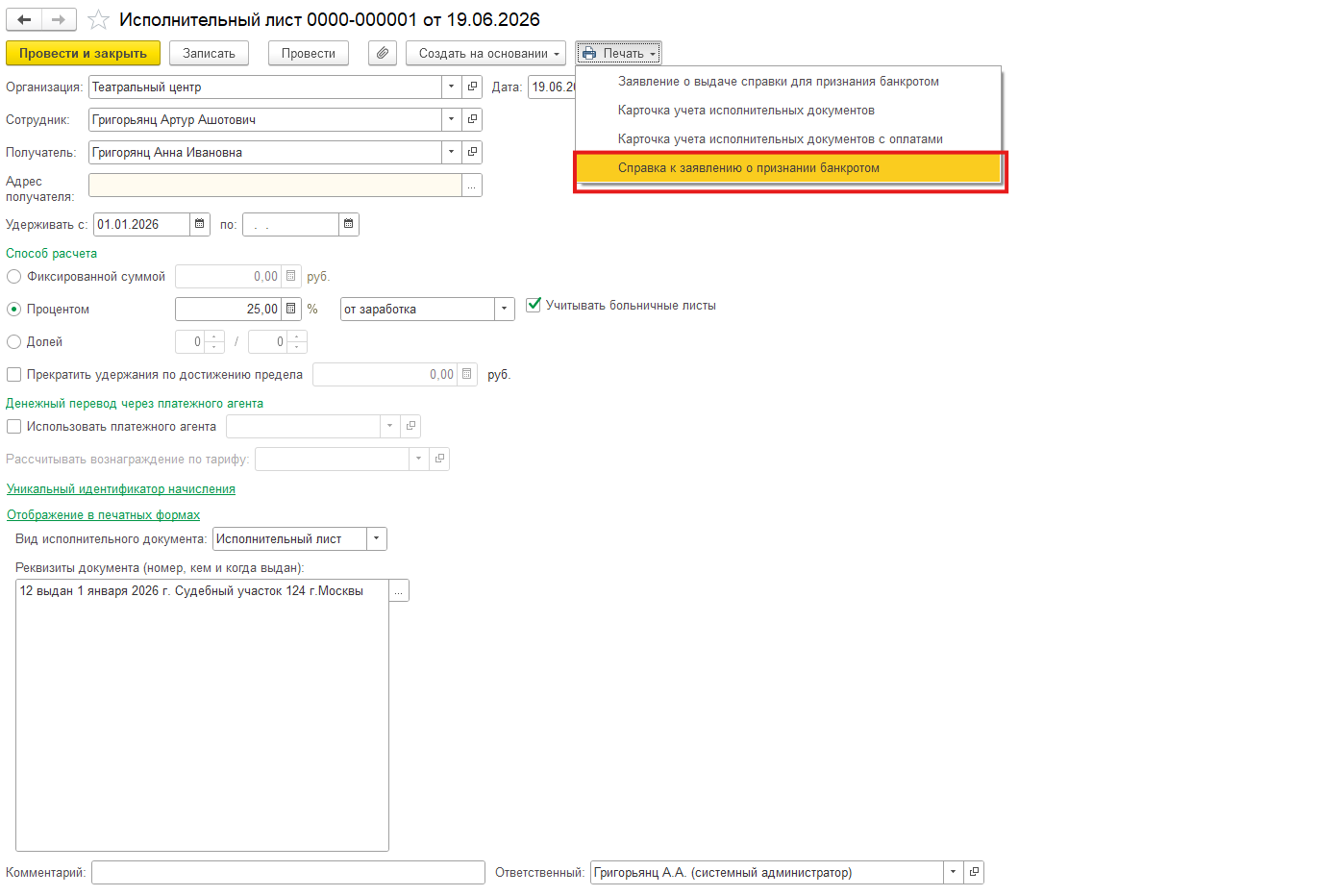
Task: Expand the payment agent dropdown arrow
Action: [390, 426]
